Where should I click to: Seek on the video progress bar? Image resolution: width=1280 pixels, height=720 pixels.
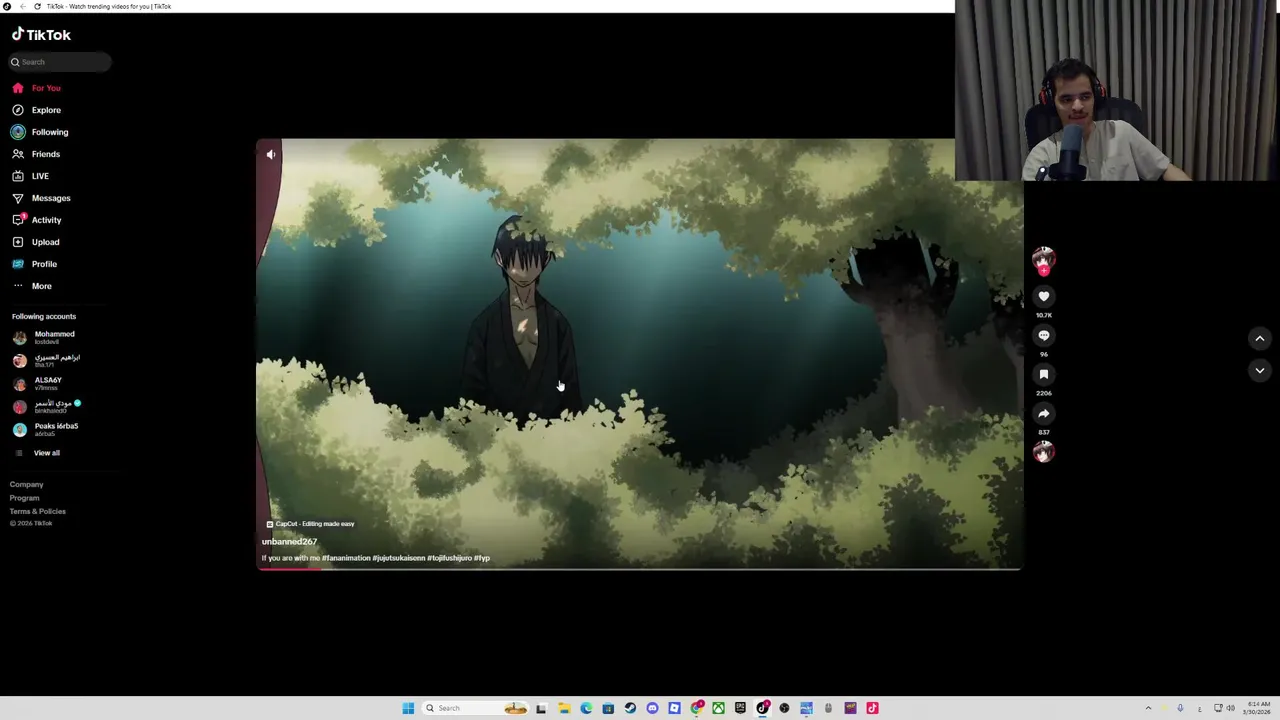[x=639, y=569]
